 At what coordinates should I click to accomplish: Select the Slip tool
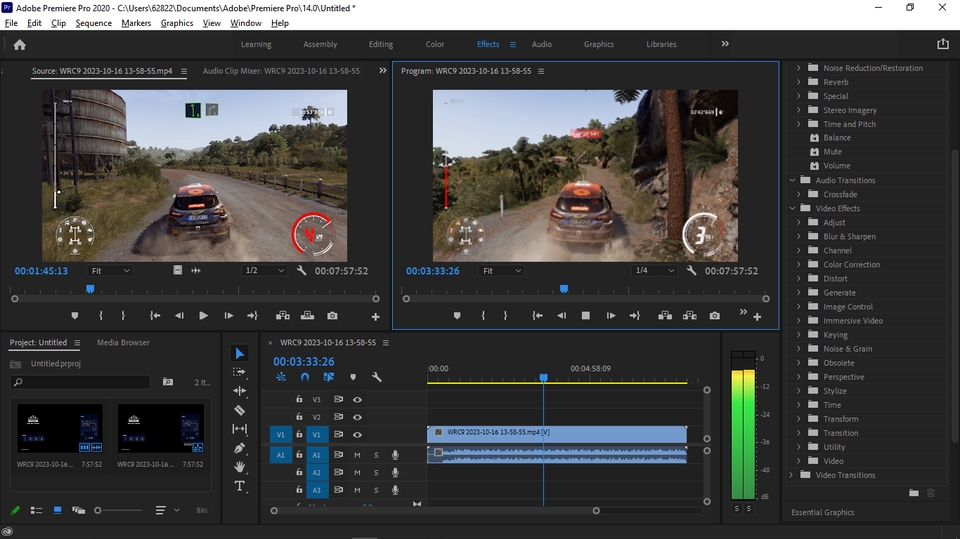(239, 429)
